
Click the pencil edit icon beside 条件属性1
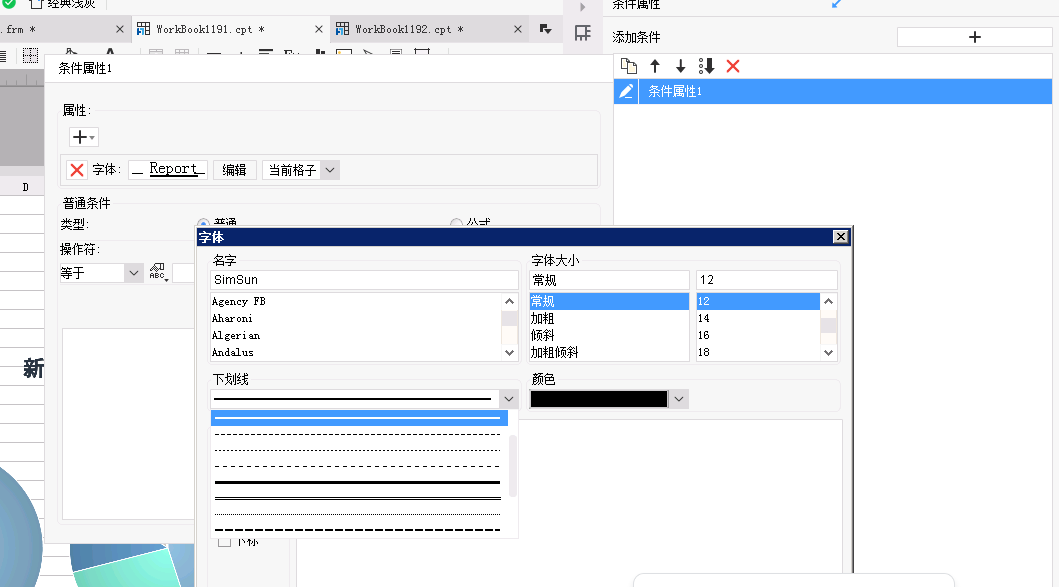(x=626, y=91)
